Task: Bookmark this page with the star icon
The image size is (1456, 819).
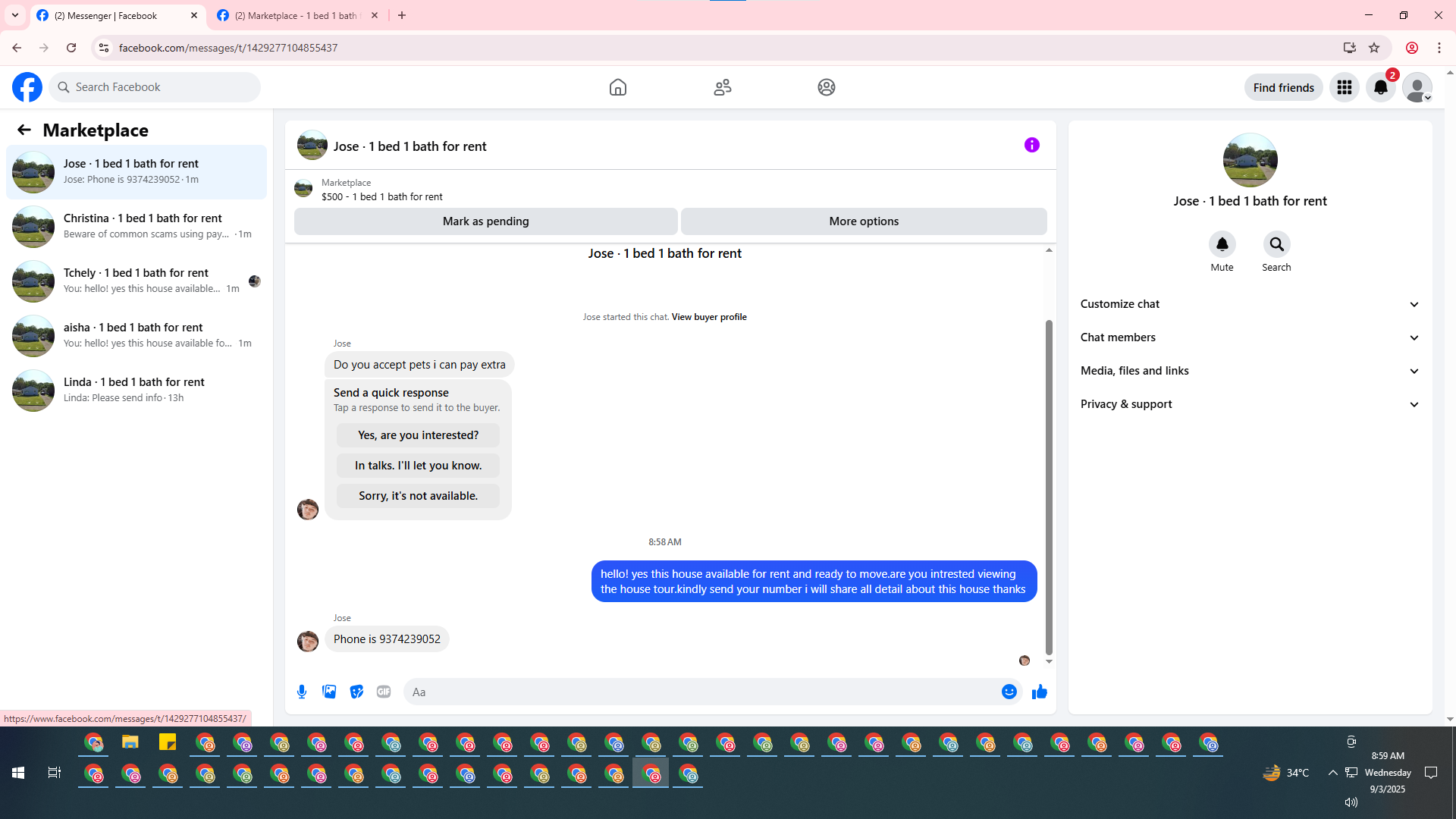Action: tap(1374, 48)
